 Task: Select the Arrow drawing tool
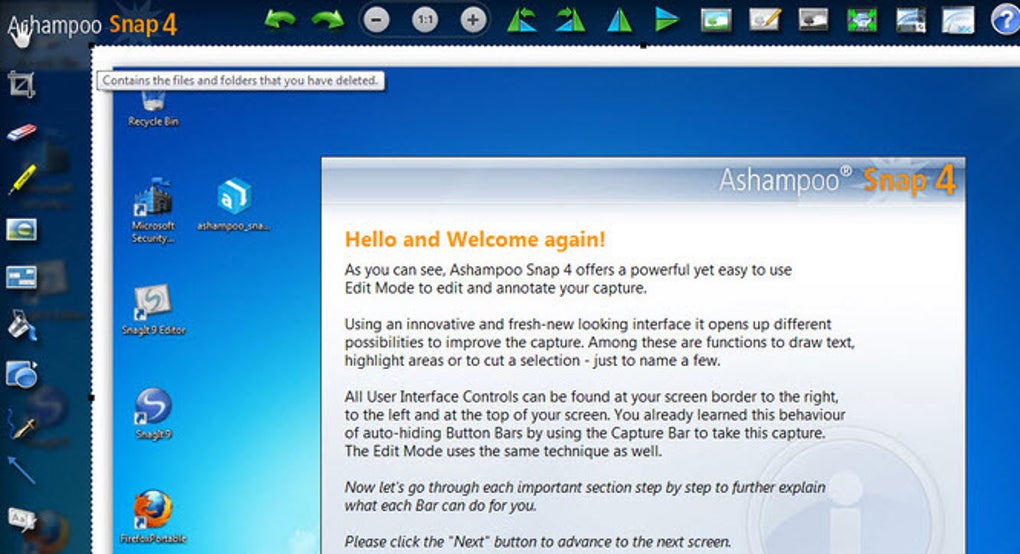coord(21,470)
